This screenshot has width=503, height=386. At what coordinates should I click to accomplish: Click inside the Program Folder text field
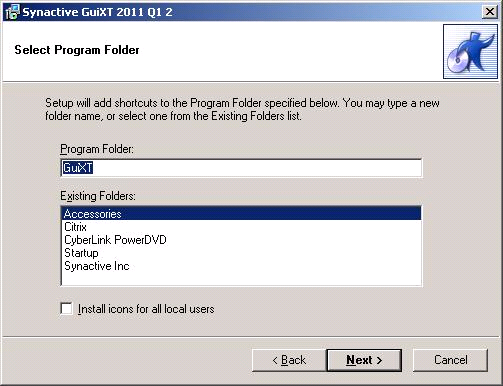click(241, 168)
